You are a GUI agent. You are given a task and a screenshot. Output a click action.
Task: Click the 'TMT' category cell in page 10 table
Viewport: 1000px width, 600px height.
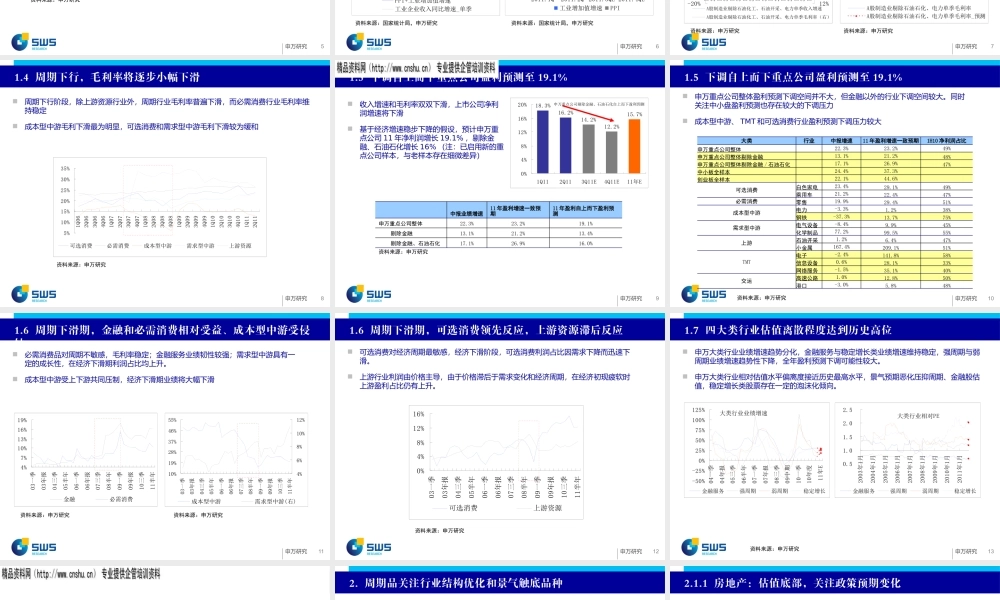coord(746,262)
